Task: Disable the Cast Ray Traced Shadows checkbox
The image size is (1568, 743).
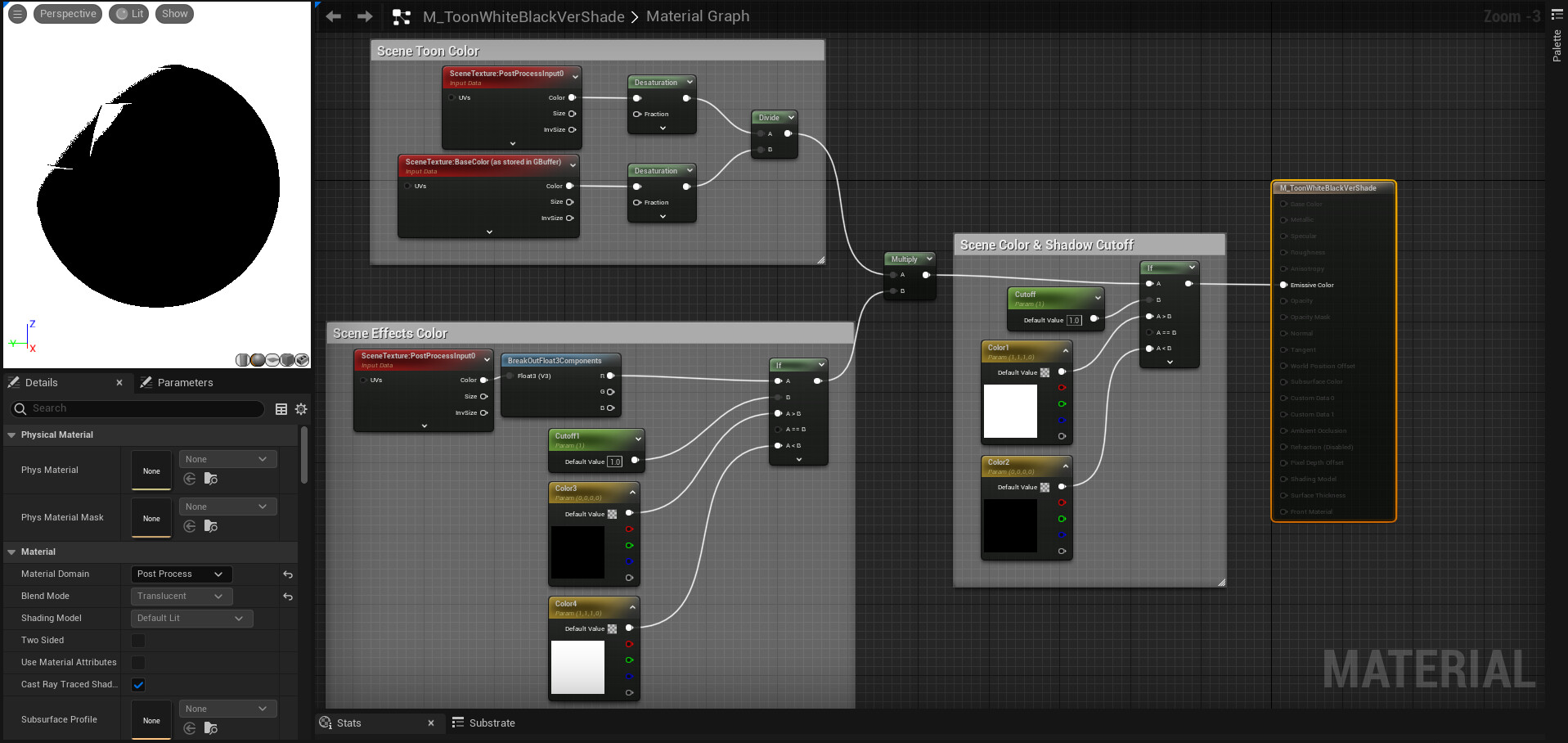Action: click(138, 685)
